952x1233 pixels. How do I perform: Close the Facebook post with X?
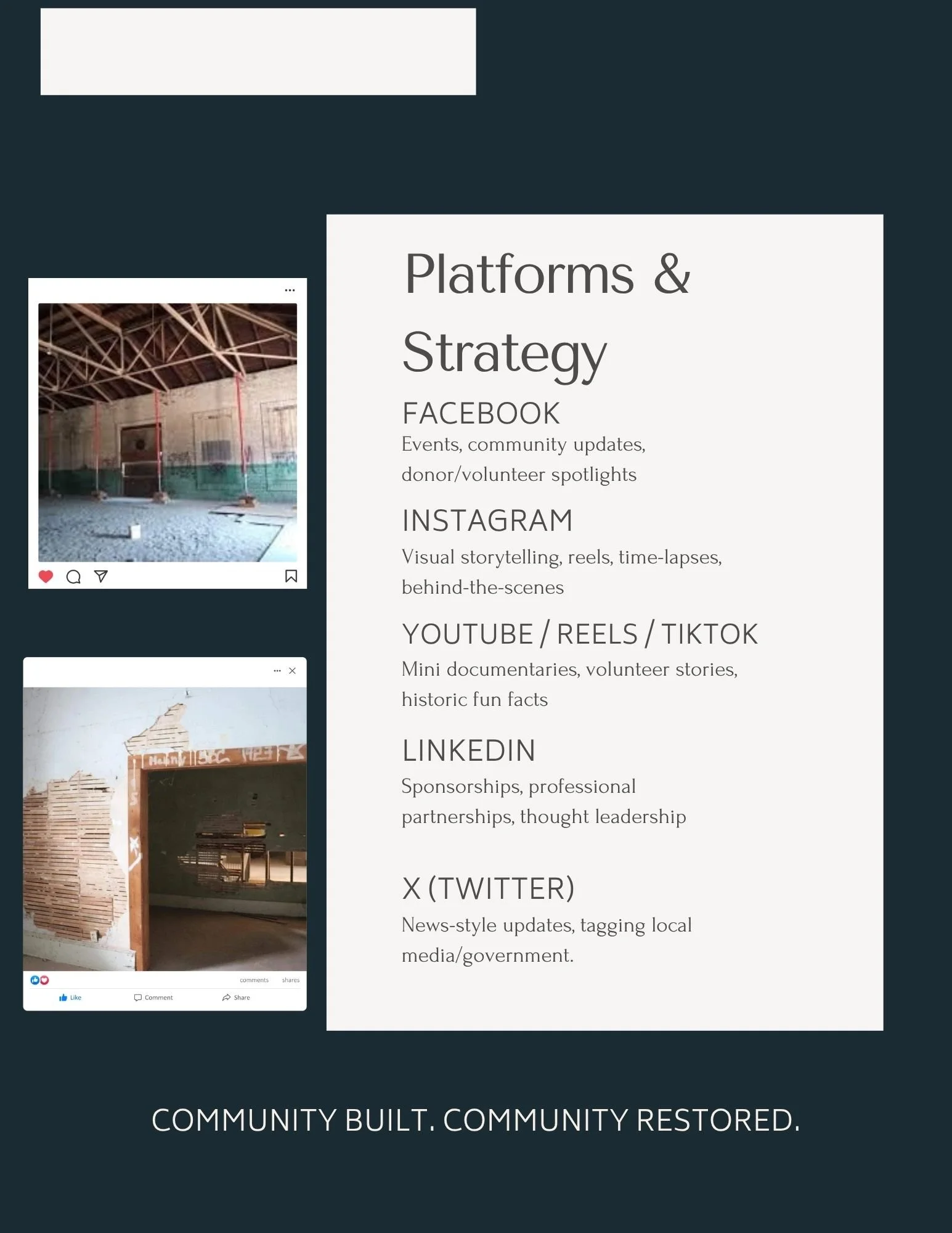point(293,670)
